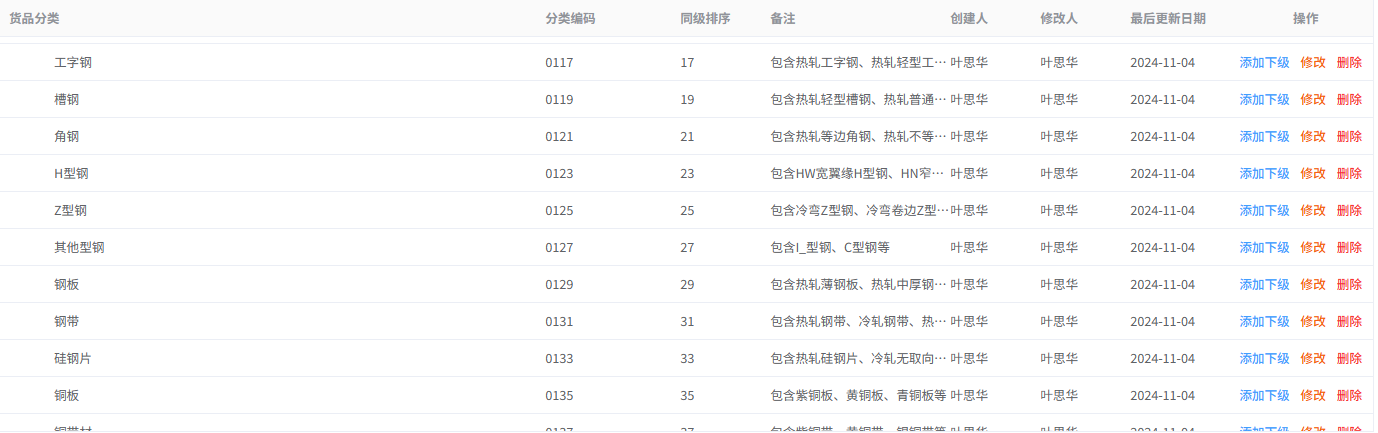Viewport: 1378px width, 433px height.
Task: Click 删除 for 钢带 row
Action: (x=1349, y=321)
